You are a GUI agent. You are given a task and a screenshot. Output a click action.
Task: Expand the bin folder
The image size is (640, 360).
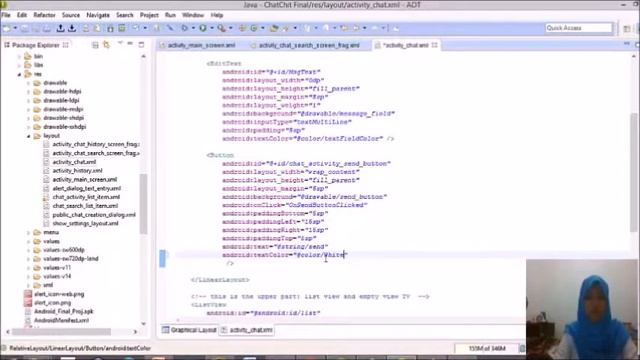[19, 56]
